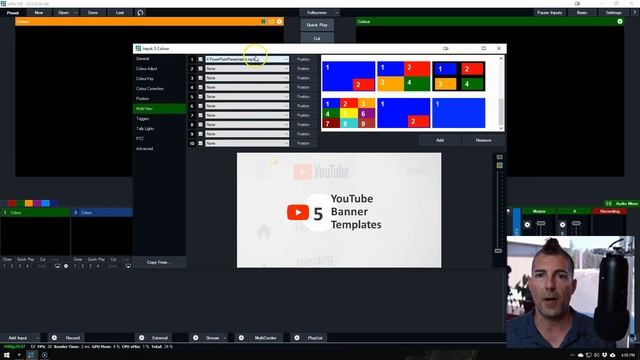Toggle checkbox for multi view layer 6
Image resolution: width=640 pixels, height=360 pixels.
tap(200, 106)
